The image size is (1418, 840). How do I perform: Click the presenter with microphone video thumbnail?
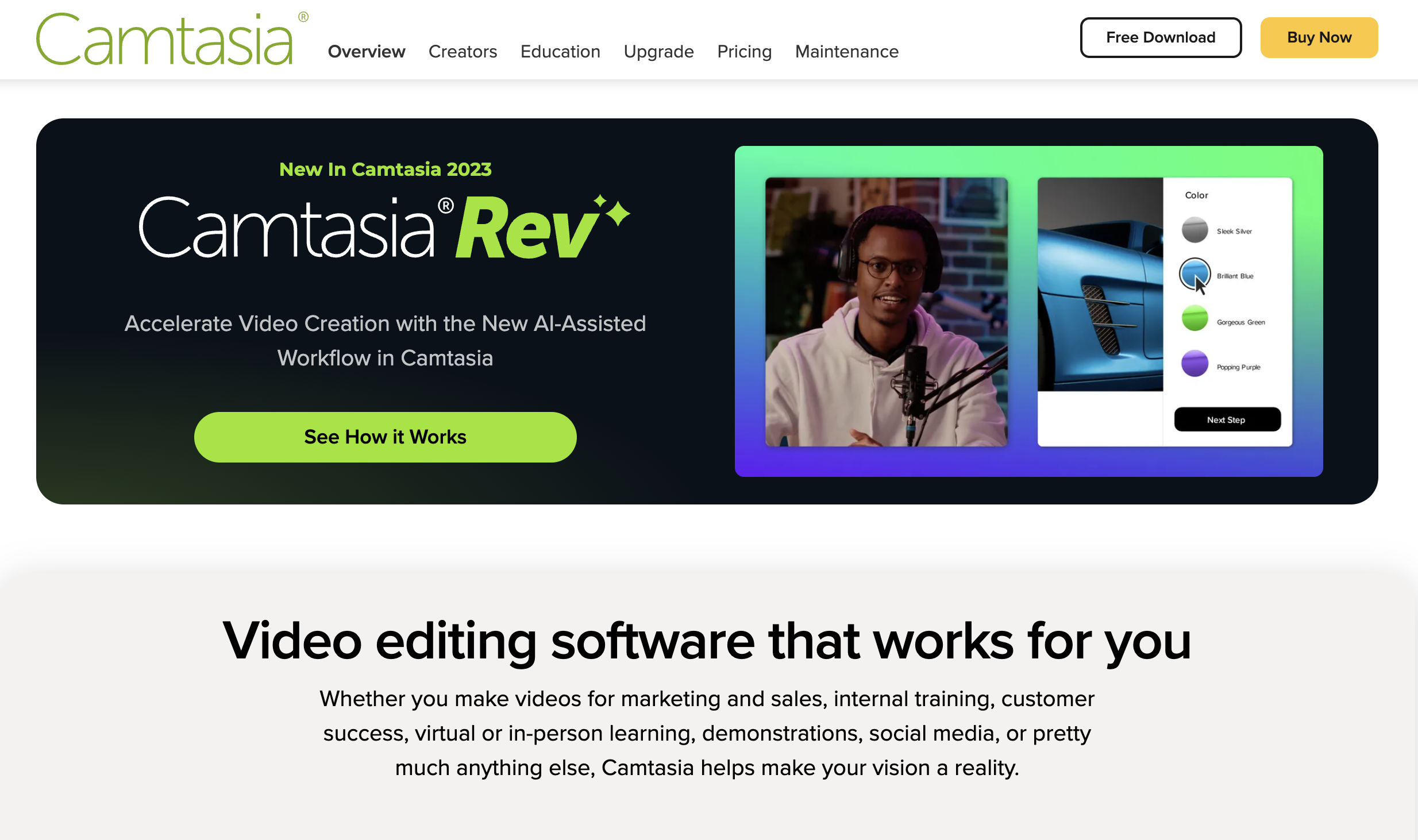pos(886,312)
